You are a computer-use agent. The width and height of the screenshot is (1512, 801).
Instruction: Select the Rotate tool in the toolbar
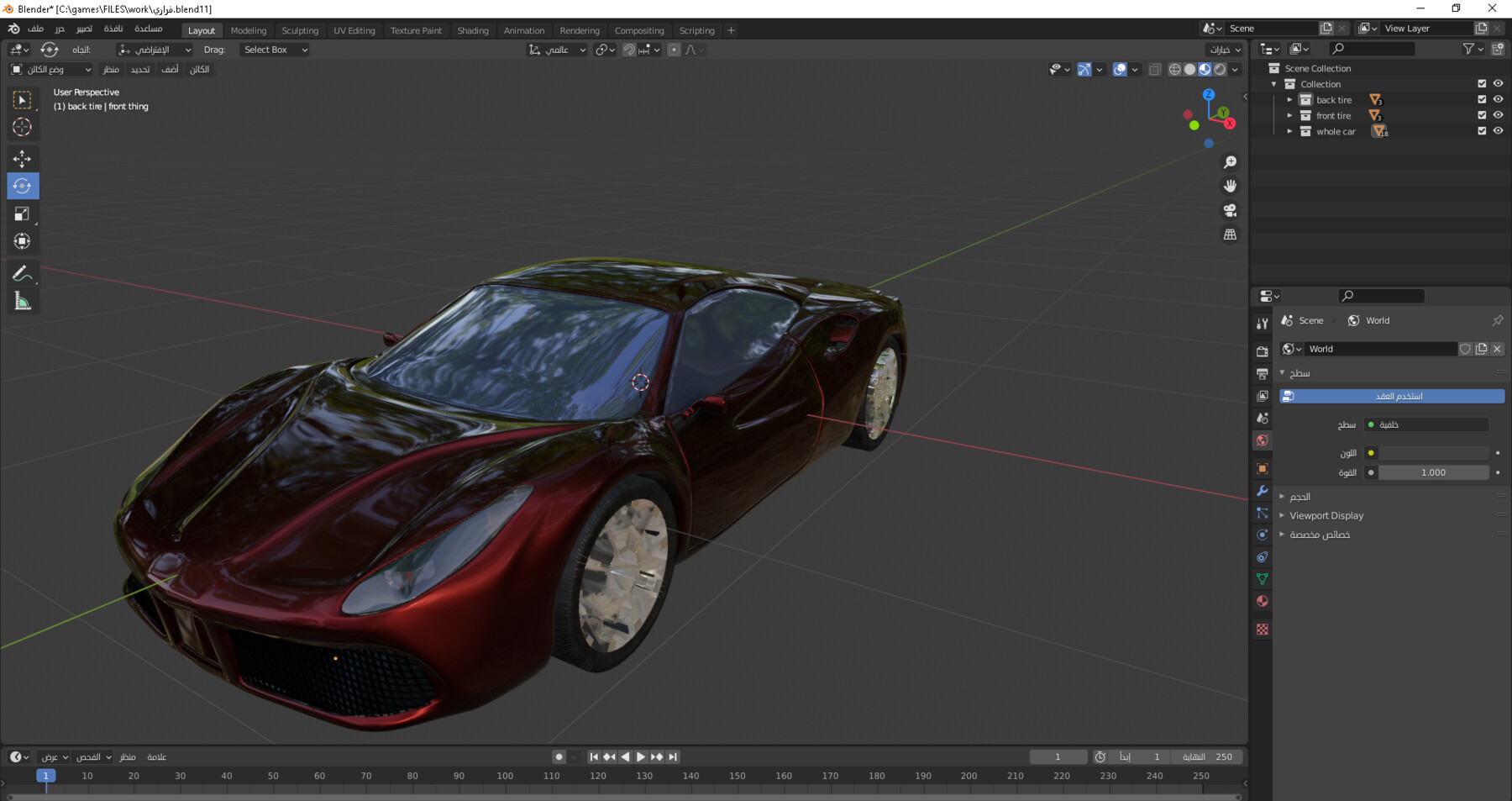[23, 186]
